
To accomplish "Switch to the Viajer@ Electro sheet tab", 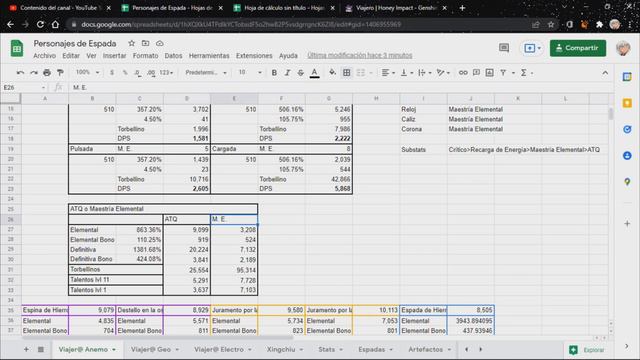I will pyautogui.click(x=223, y=350).
